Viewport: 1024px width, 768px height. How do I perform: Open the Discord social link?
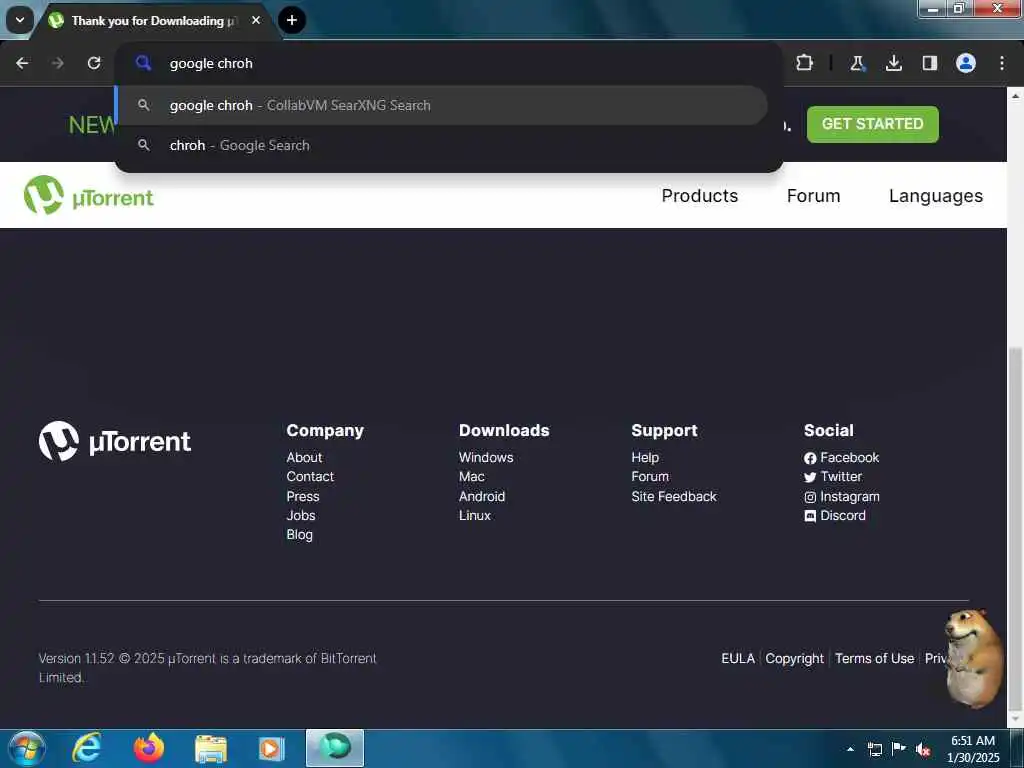tap(835, 515)
